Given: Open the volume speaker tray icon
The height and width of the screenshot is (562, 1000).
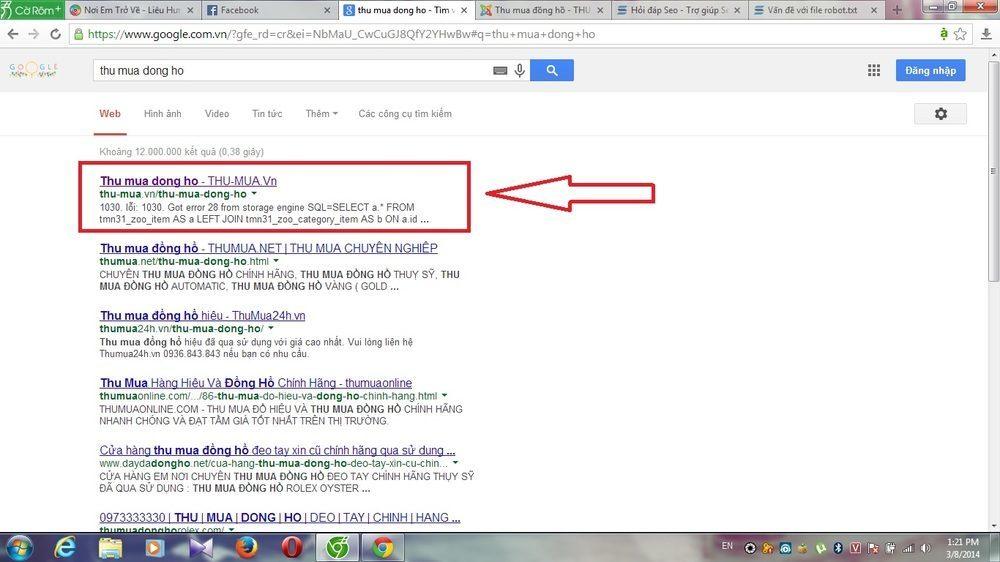Looking at the screenshot, I should pos(925,548).
